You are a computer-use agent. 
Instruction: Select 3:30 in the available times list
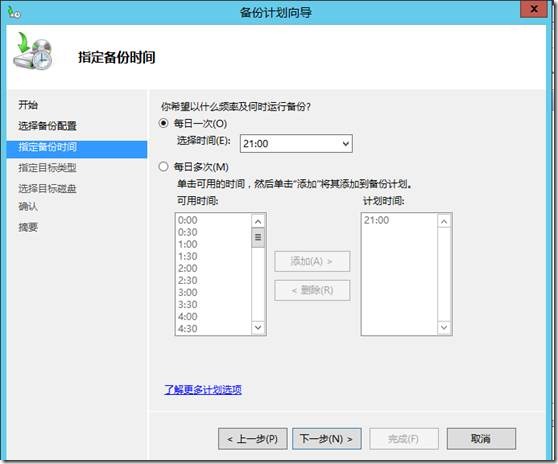click(x=188, y=305)
